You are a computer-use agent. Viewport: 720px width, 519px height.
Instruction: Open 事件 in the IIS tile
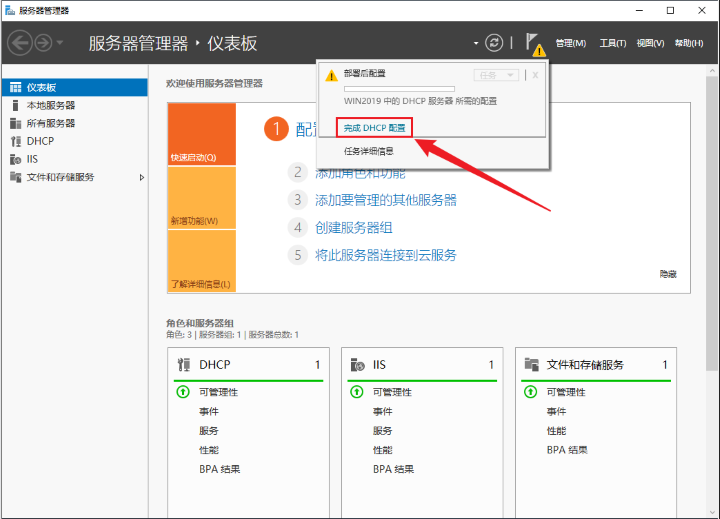click(x=382, y=412)
